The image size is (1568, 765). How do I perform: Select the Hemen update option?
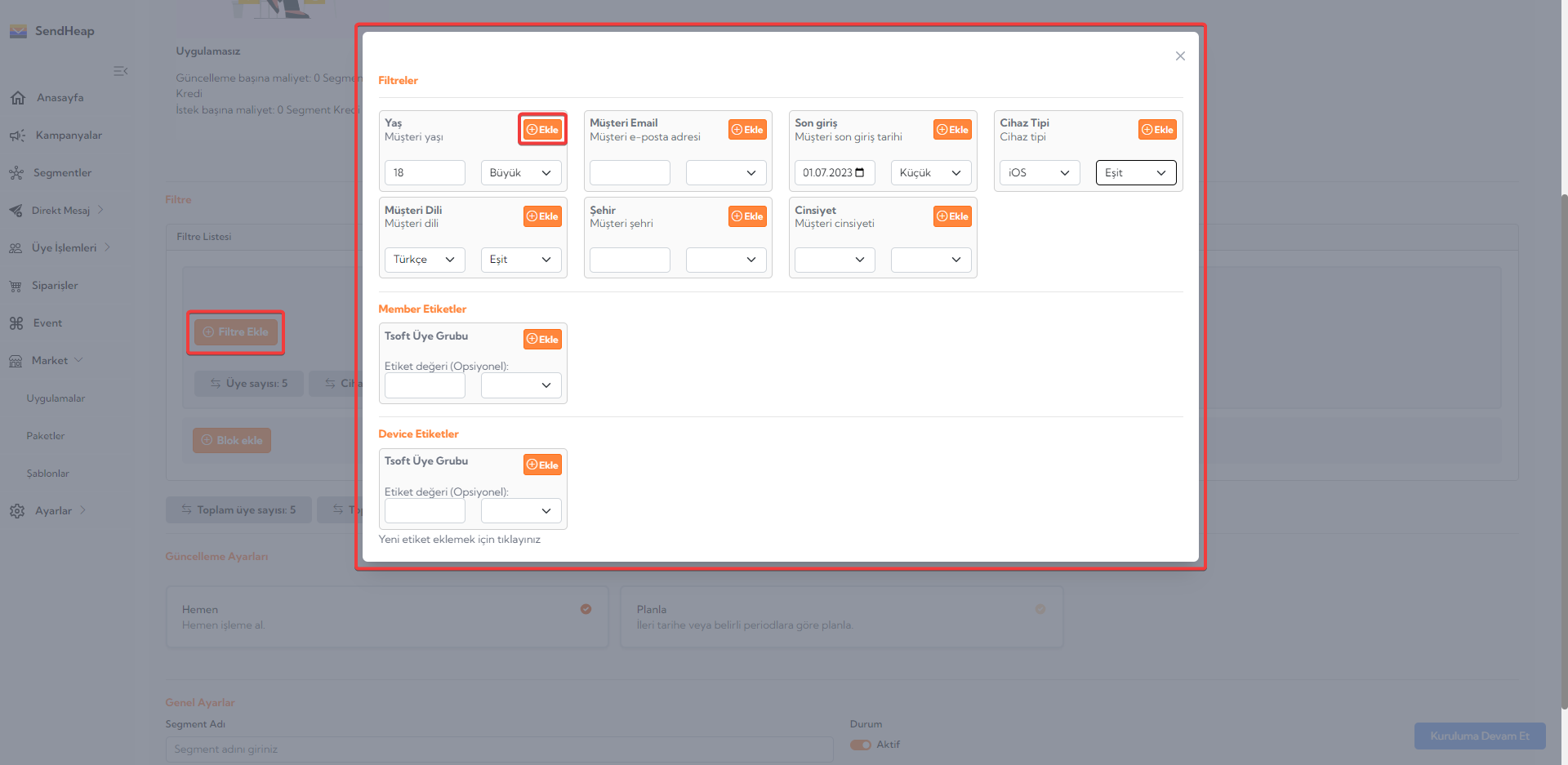[387, 617]
